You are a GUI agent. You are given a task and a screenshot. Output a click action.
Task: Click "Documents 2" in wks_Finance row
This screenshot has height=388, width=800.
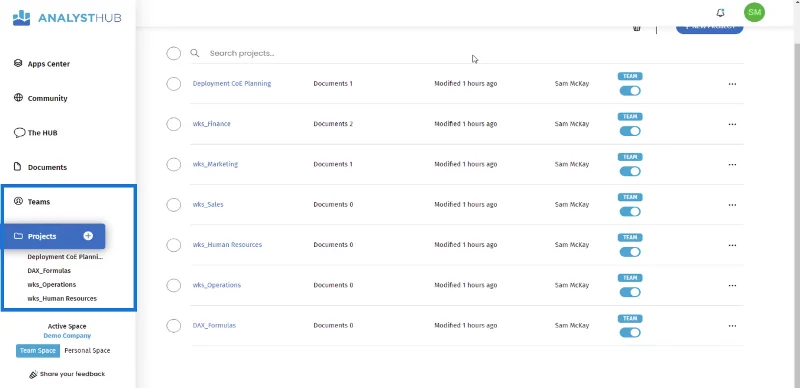click(x=333, y=124)
